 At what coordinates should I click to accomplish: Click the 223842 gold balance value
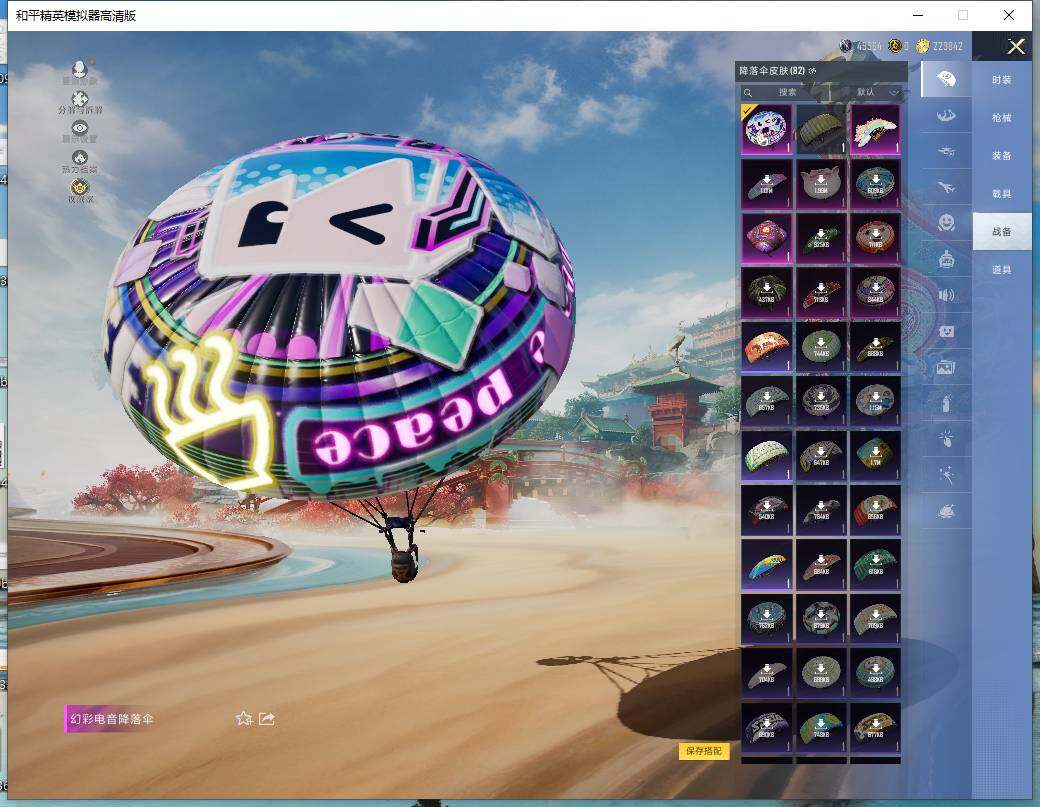947,46
